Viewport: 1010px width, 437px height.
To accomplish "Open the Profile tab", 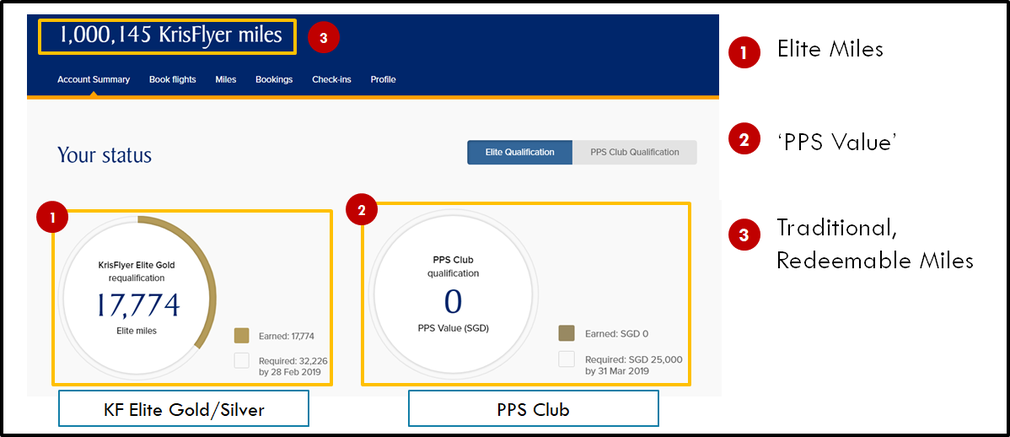I will [x=383, y=80].
